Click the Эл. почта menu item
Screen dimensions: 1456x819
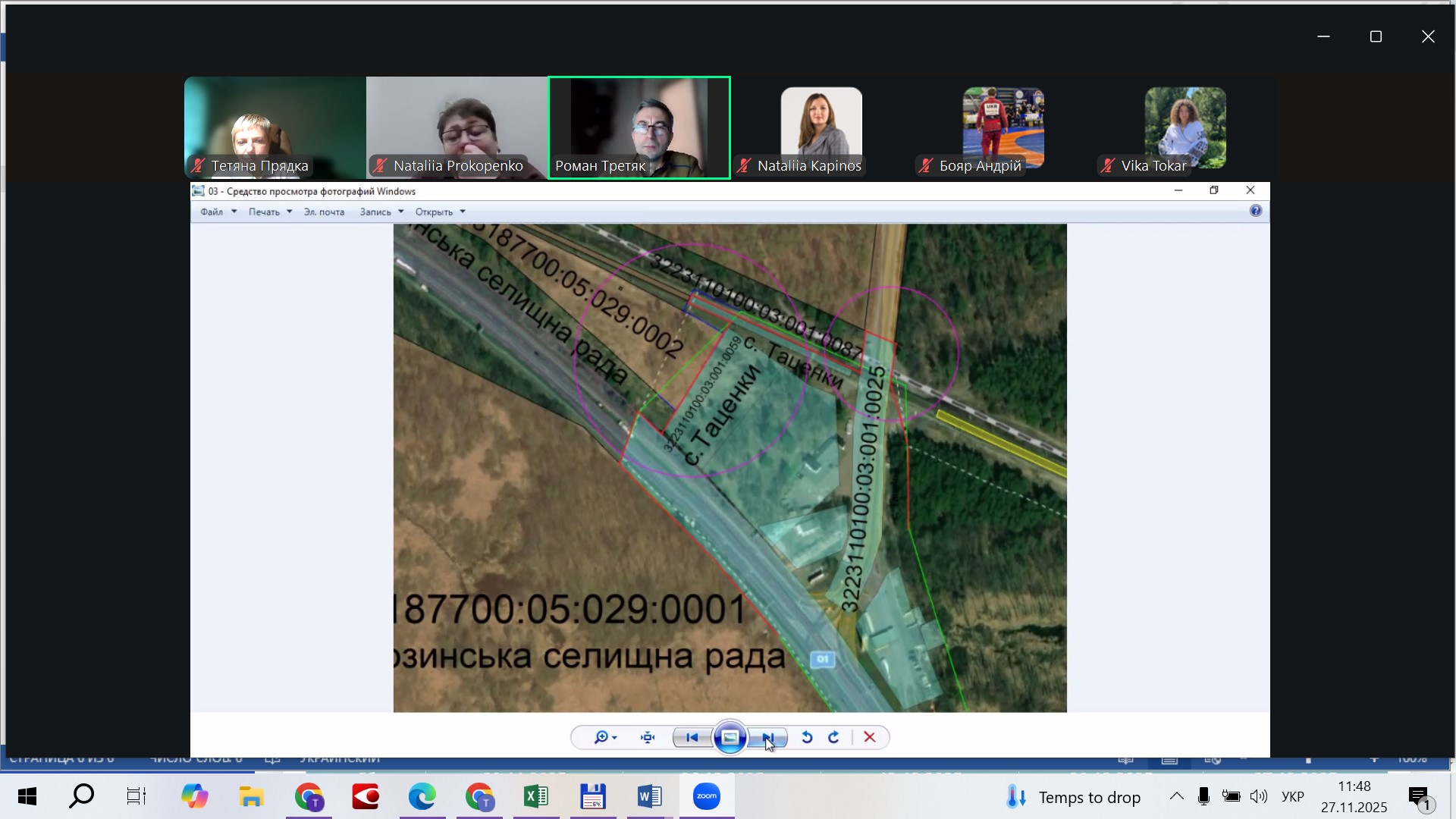(x=324, y=212)
